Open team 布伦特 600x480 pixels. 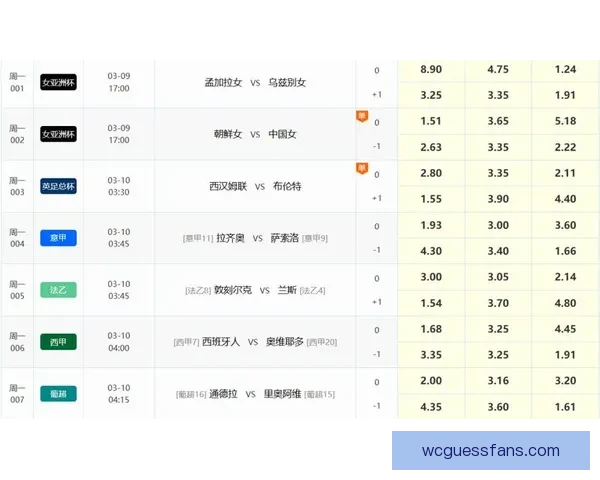pos(287,186)
